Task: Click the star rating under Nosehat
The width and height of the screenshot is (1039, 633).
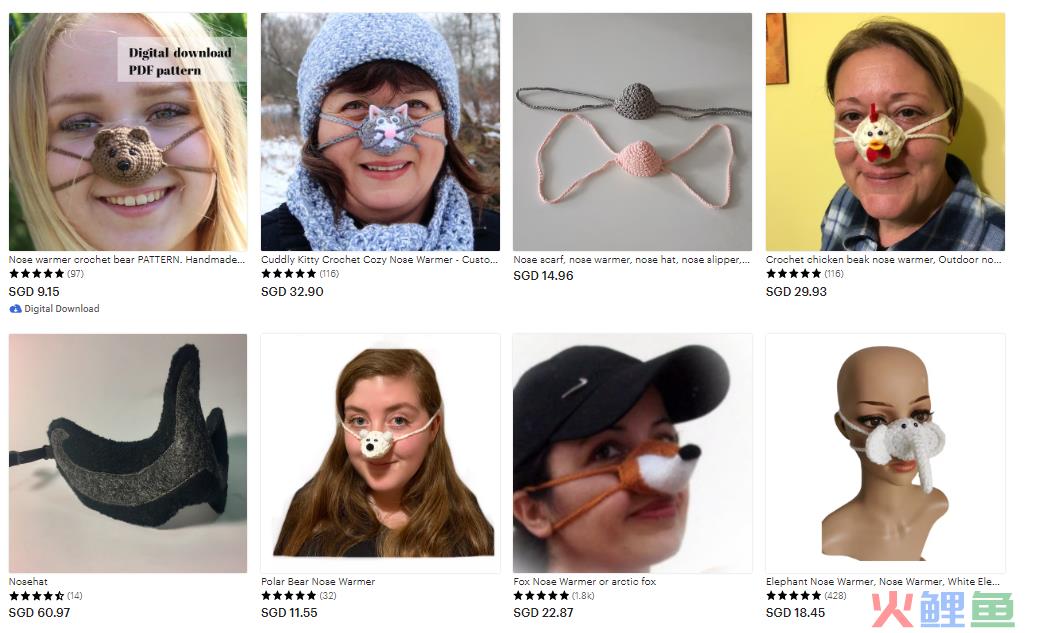Action: (x=36, y=596)
